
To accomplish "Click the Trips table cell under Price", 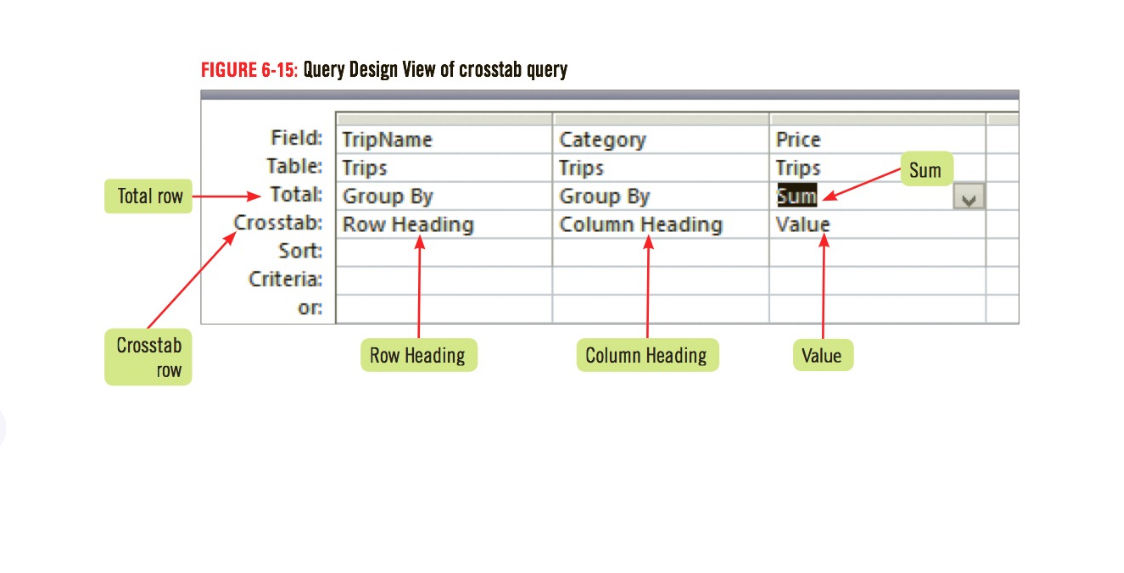I will 877,168.
